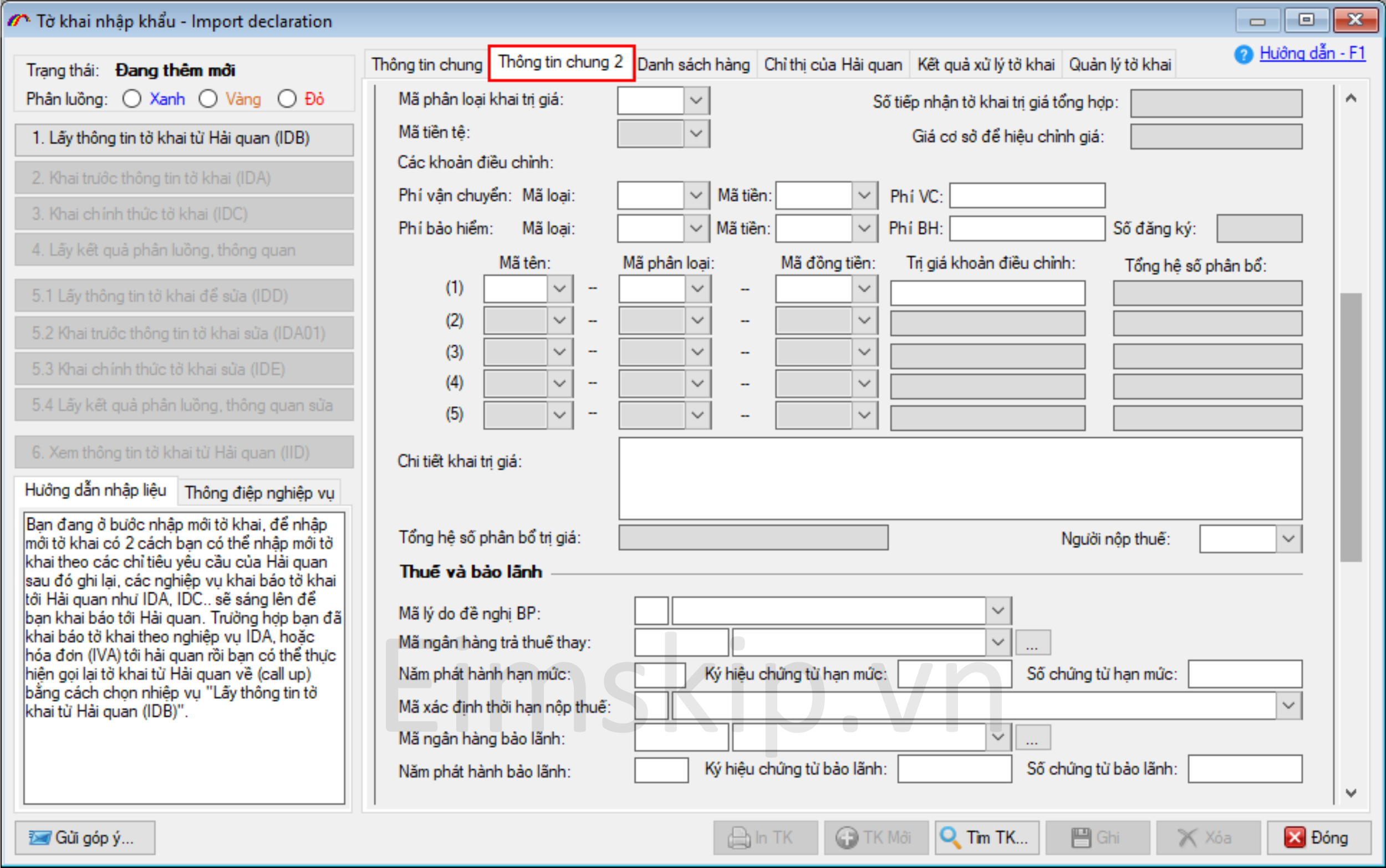Image resolution: width=1386 pixels, height=868 pixels.
Task: Open Mã xác định thời hạn nộp thuế dropdown
Action: [1288, 706]
